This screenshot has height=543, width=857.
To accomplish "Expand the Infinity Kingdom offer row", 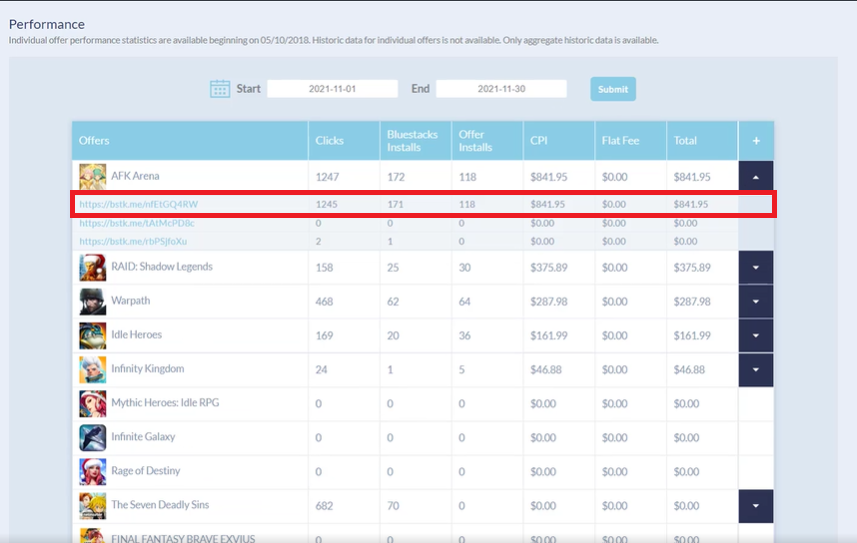I will coord(756,369).
